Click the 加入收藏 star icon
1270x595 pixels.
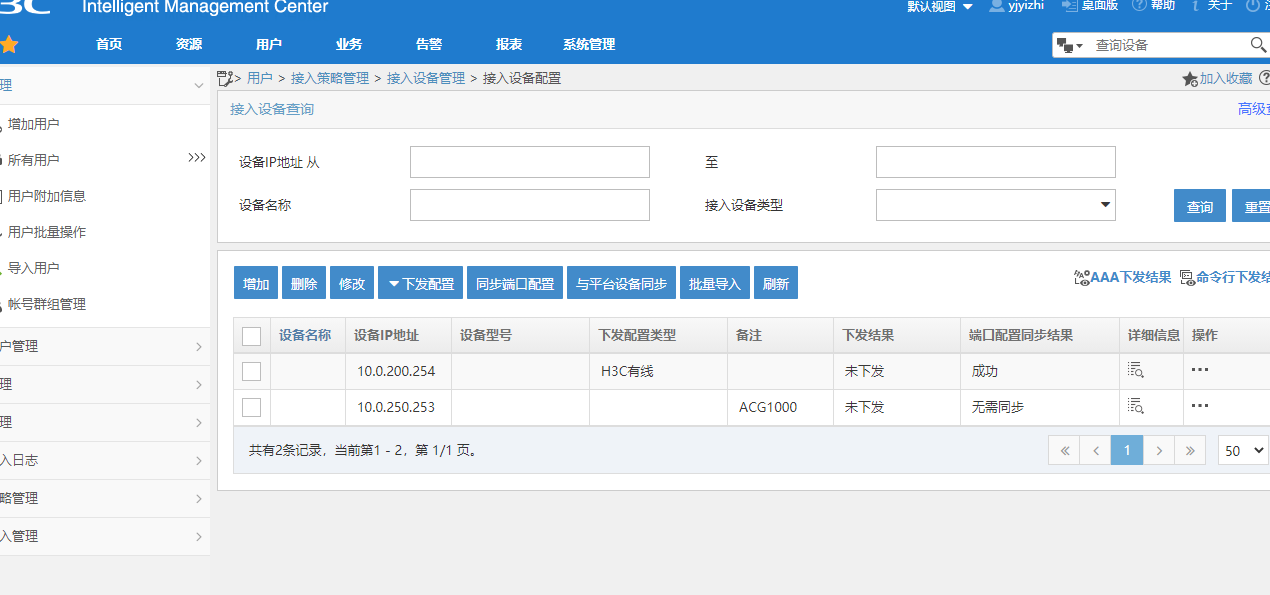[1190, 78]
